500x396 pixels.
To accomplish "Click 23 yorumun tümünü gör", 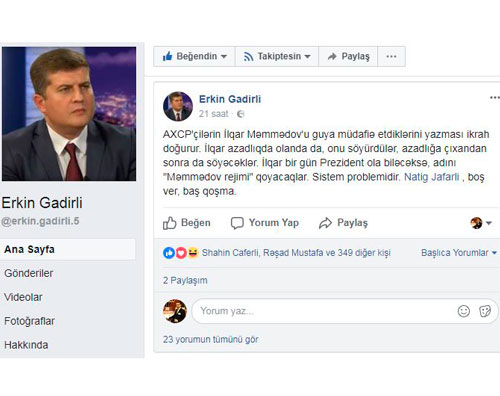I will tap(211, 339).
